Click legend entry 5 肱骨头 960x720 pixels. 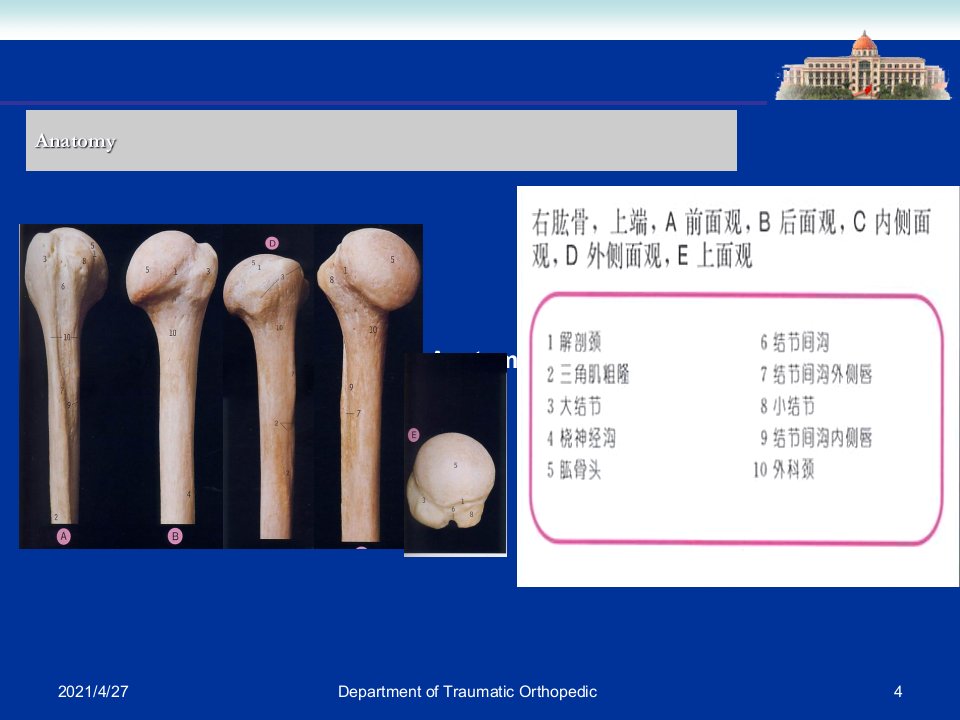574,470
